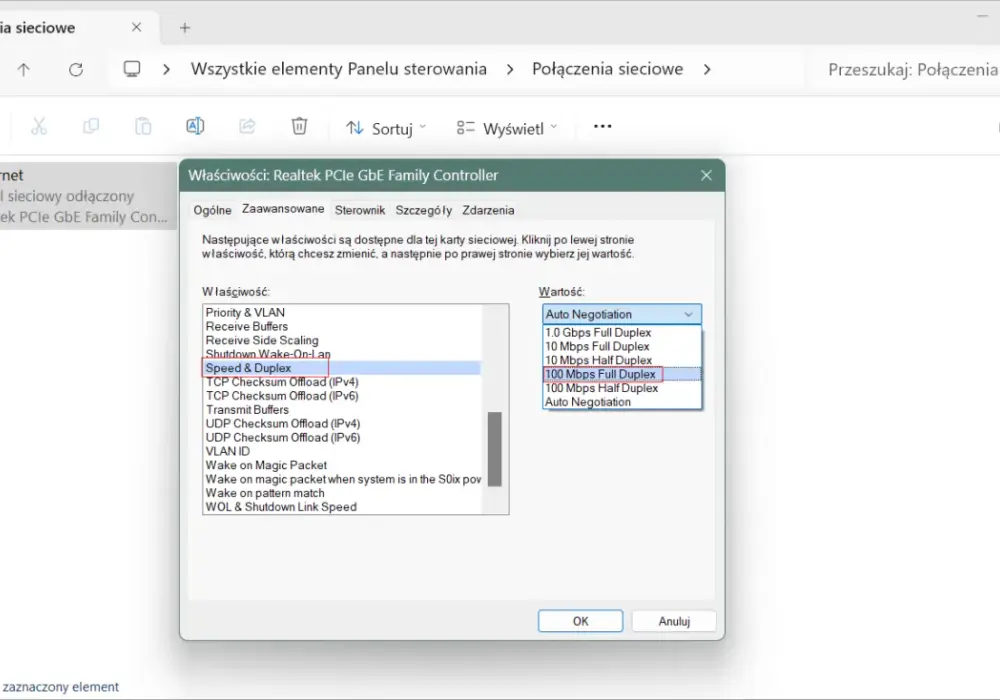The image size is (1000, 700).
Task: Go up one folder level arrow
Action: pyautogui.click(x=24, y=69)
